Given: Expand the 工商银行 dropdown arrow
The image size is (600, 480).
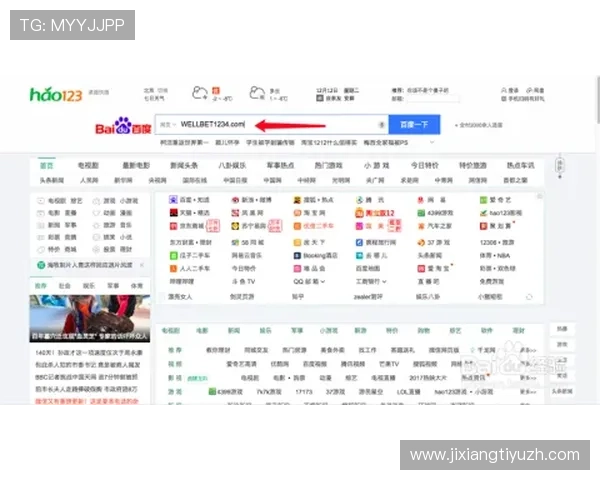Looking at the screenshot, I should (x=384, y=282).
